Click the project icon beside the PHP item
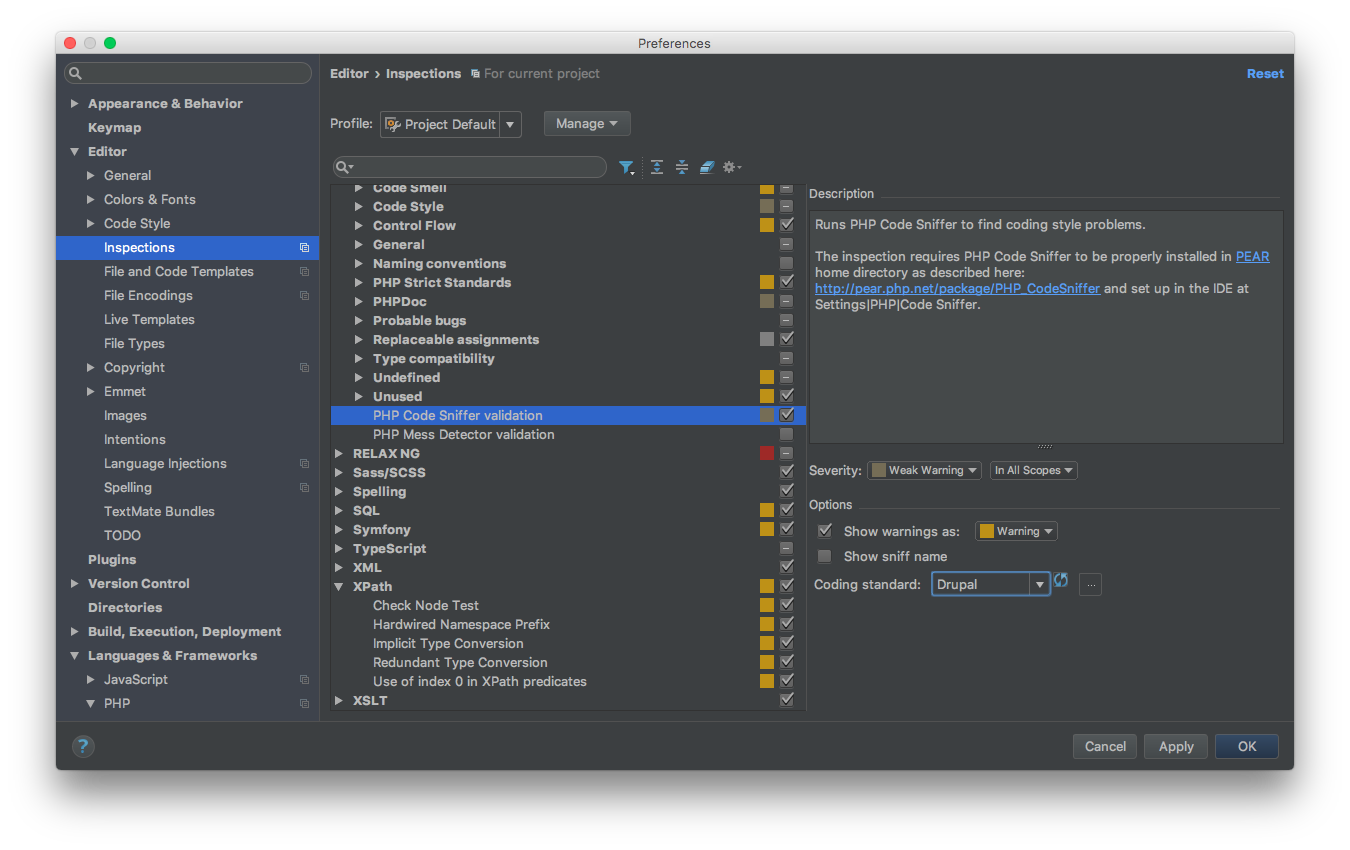Screen dimensions: 1350x850 click(x=304, y=704)
